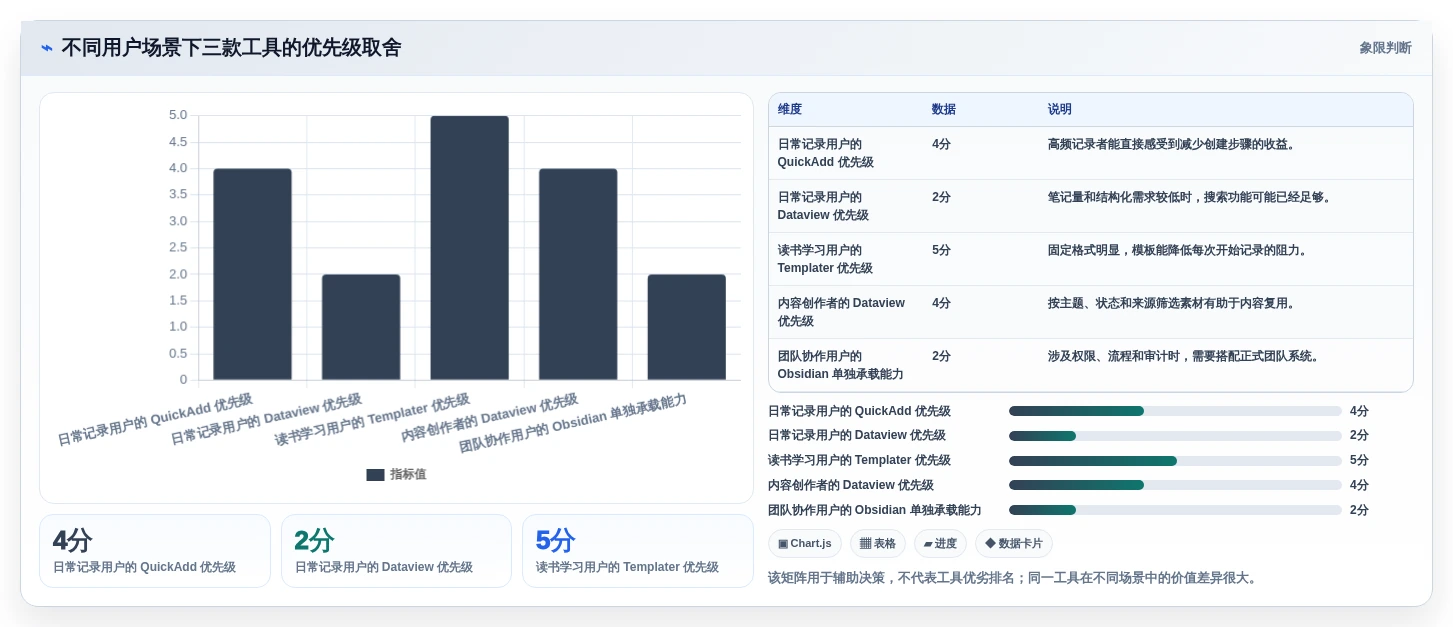1453x627 pixels.
Task: Select the 进度 chip
Action: coord(940,543)
